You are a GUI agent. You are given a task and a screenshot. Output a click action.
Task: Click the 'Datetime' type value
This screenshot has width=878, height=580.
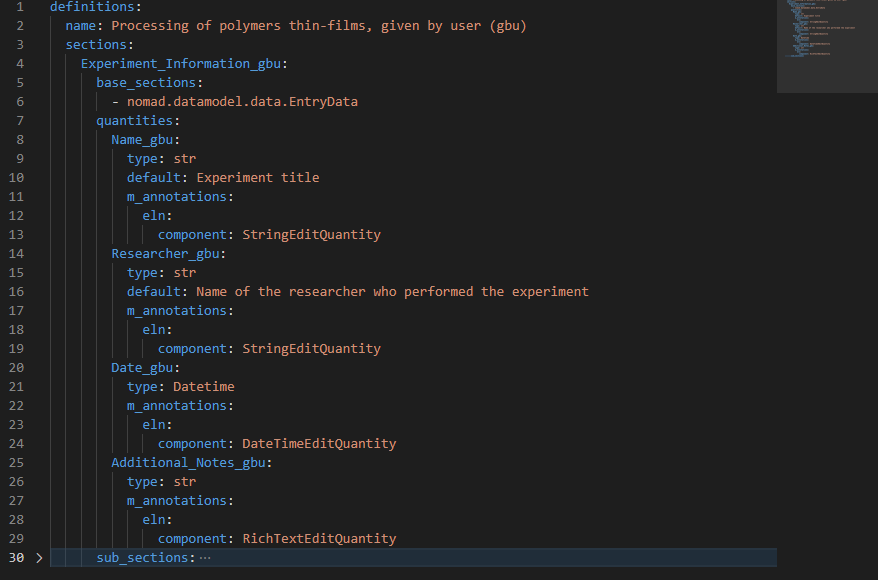204,387
